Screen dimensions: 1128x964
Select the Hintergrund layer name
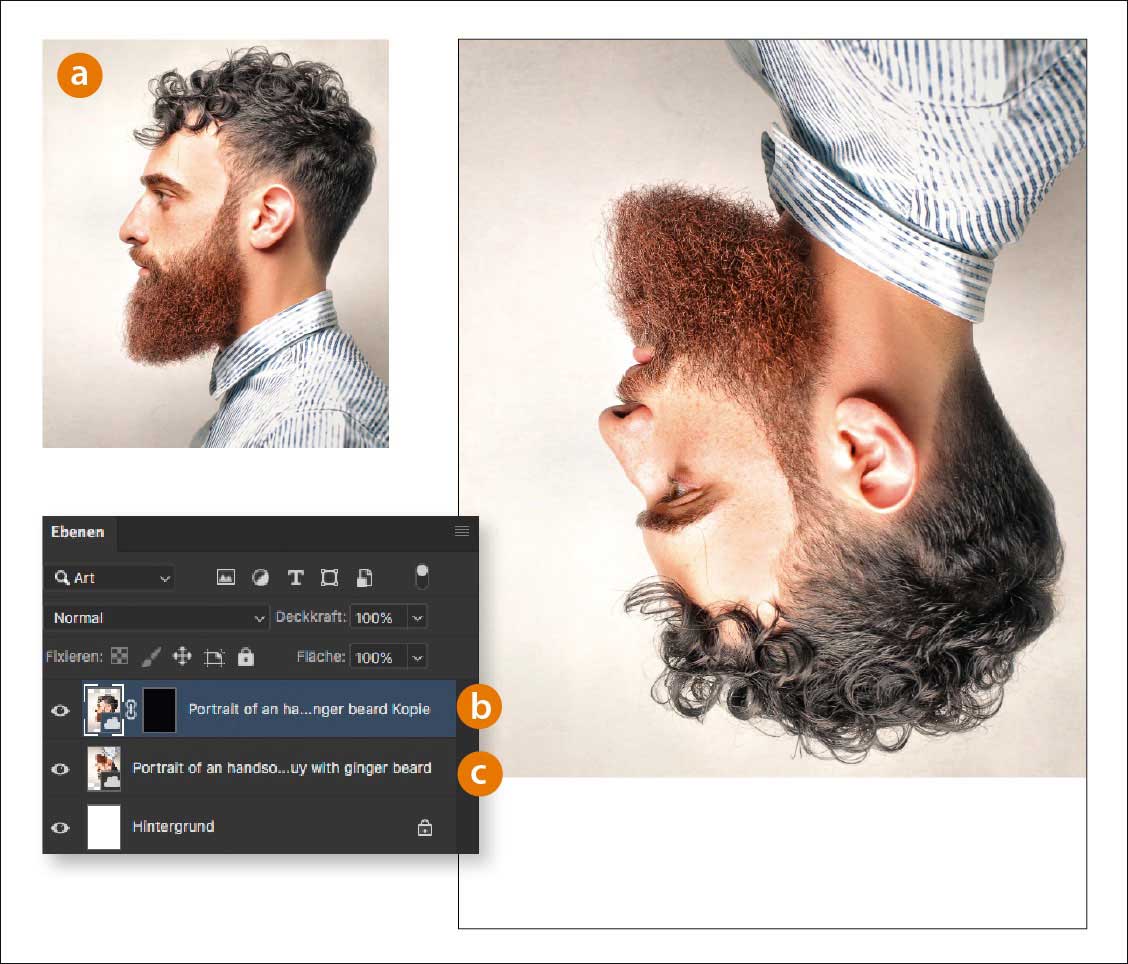(x=173, y=827)
